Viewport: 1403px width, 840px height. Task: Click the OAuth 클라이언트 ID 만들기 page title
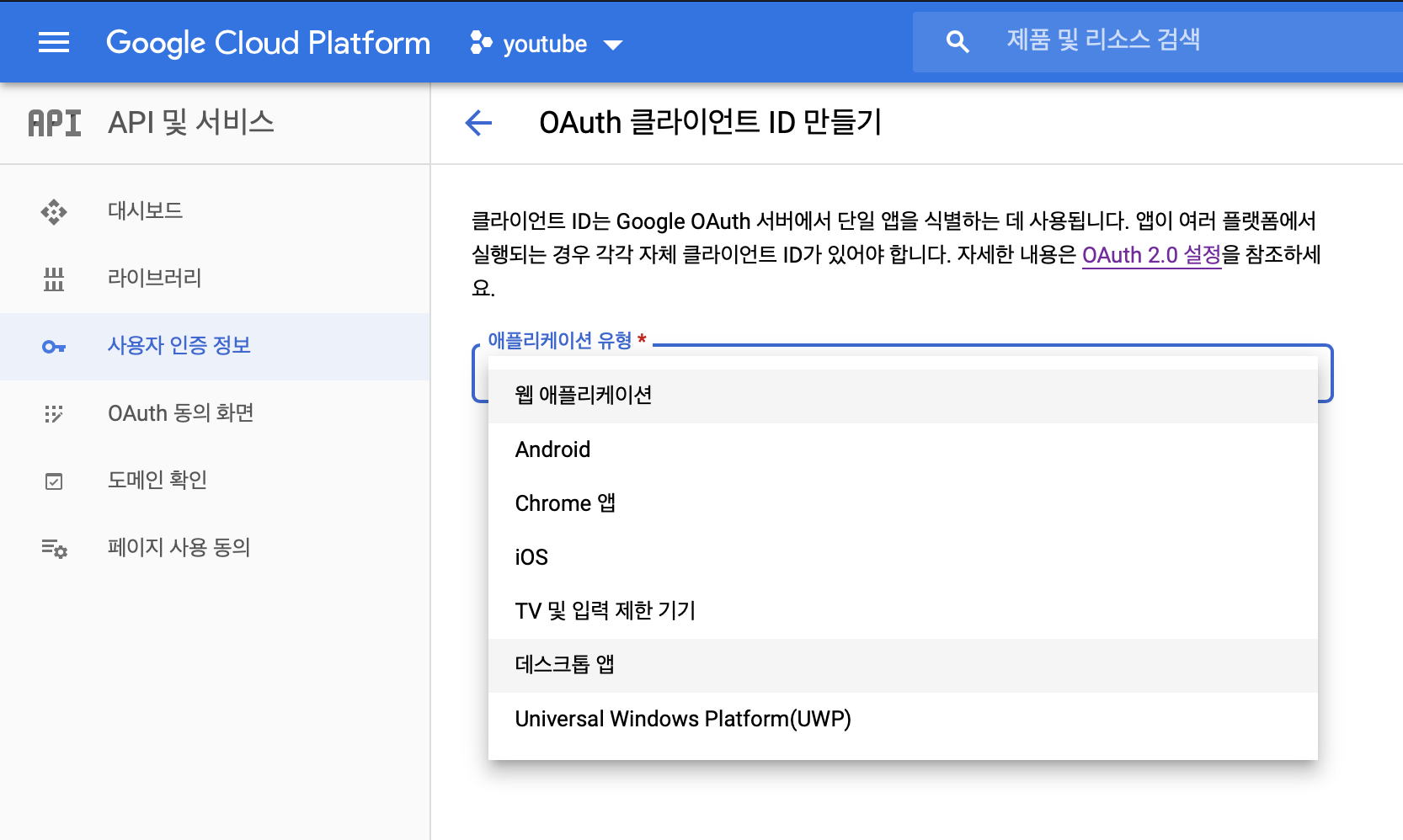[x=711, y=123]
